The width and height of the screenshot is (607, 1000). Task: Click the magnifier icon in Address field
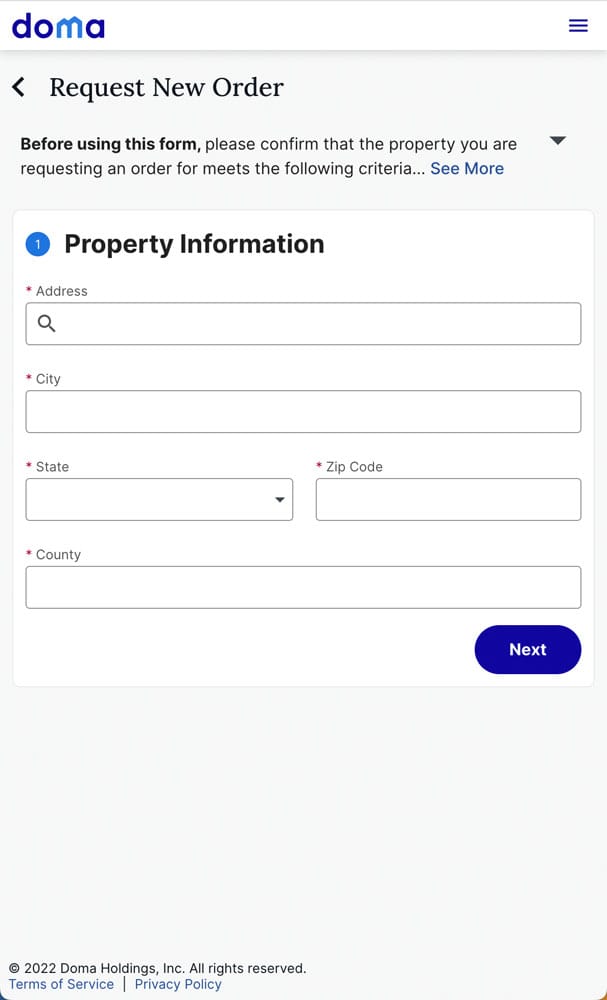tap(46, 323)
